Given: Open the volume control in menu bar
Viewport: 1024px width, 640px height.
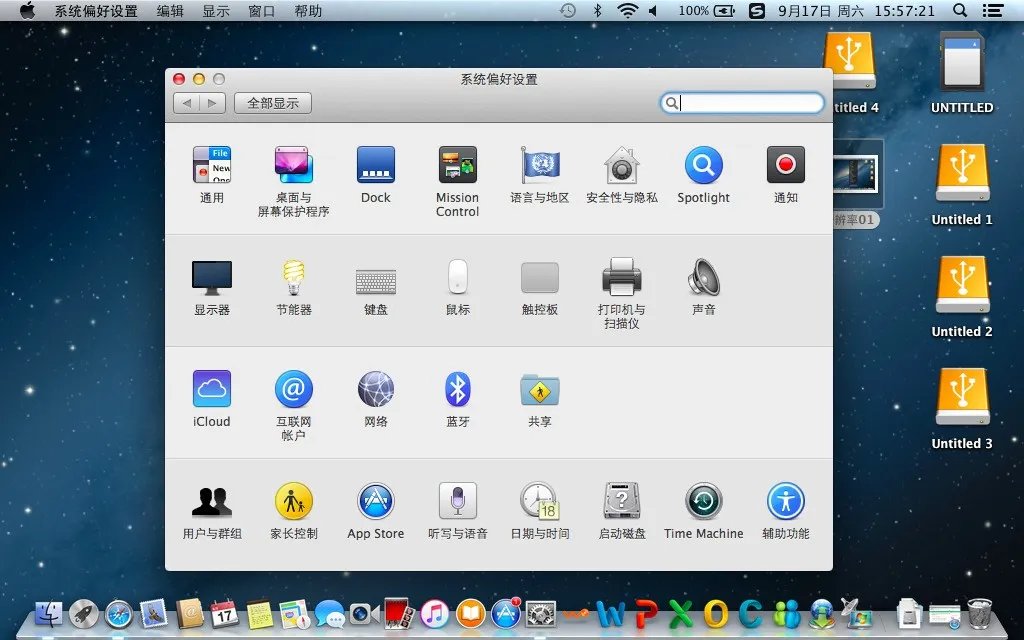Looking at the screenshot, I should click(654, 11).
